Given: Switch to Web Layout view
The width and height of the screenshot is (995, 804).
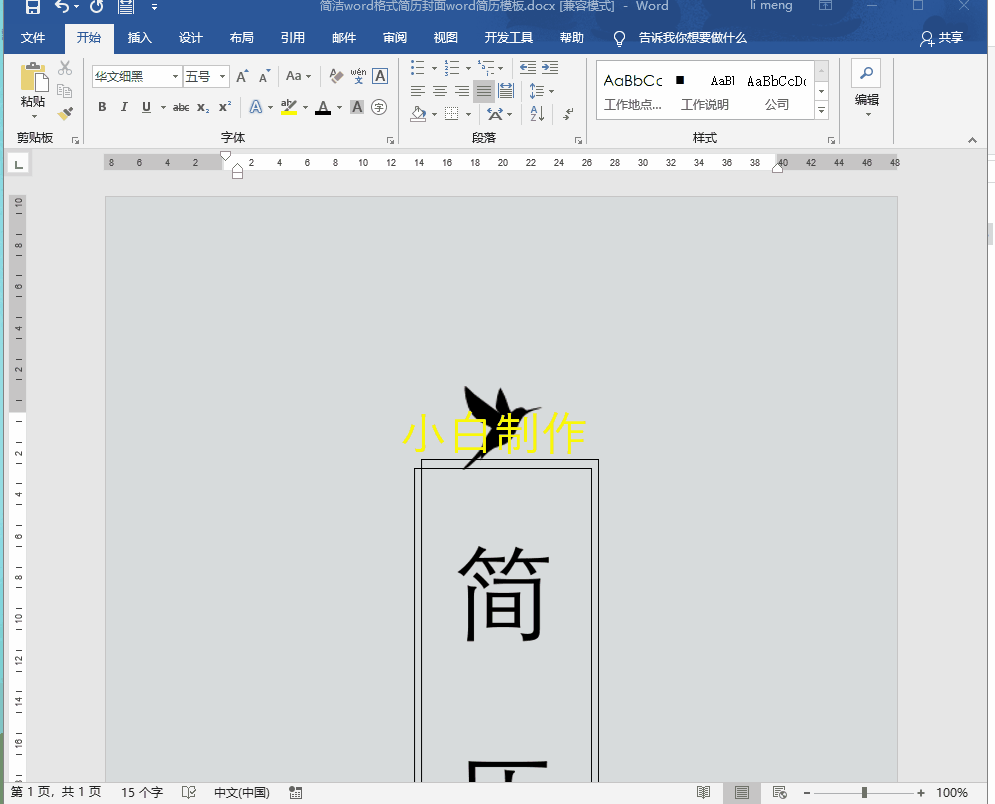Looking at the screenshot, I should [x=779, y=792].
